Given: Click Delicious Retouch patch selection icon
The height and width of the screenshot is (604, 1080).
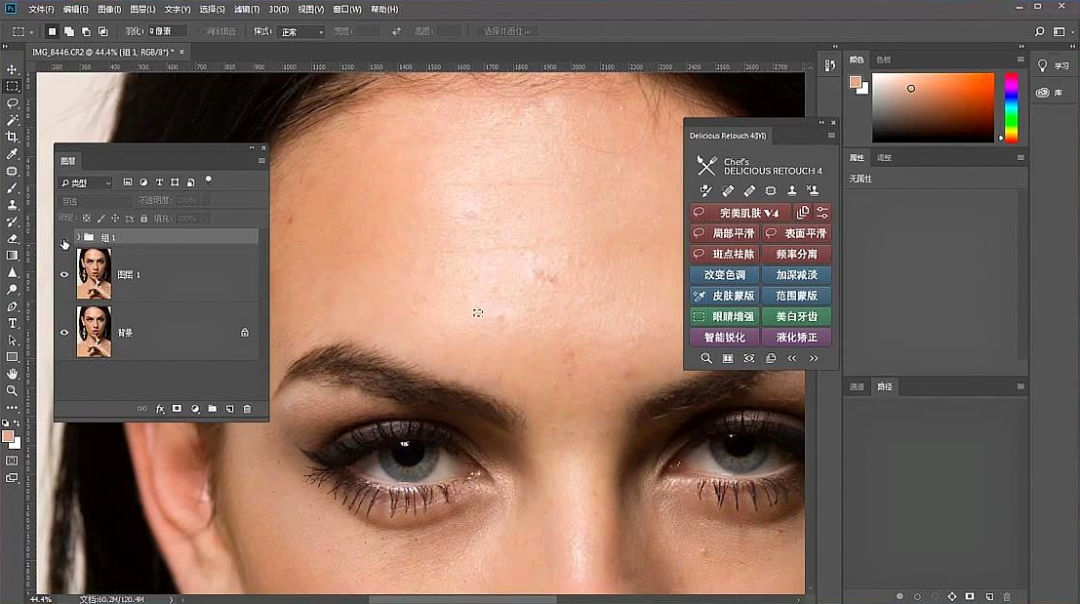Looking at the screenshot, I should pos(771,191).
